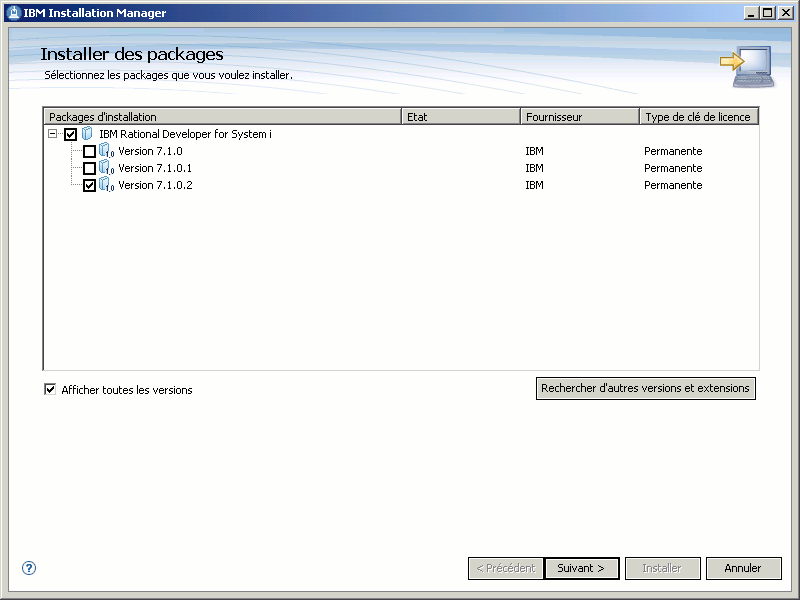This screenshot has height=600, width=800.
Task: Collapse the IBM Rational Developer tree node
Action: 52,134
